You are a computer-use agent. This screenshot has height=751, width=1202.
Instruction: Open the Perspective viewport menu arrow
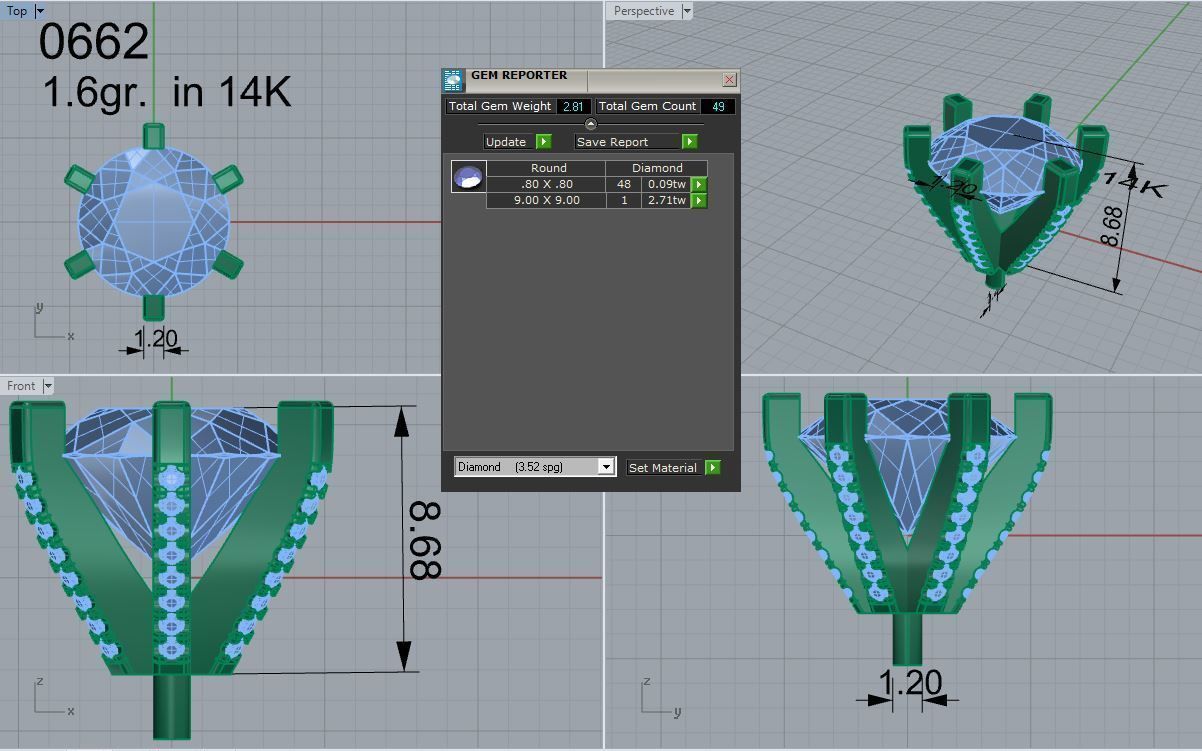688,11
